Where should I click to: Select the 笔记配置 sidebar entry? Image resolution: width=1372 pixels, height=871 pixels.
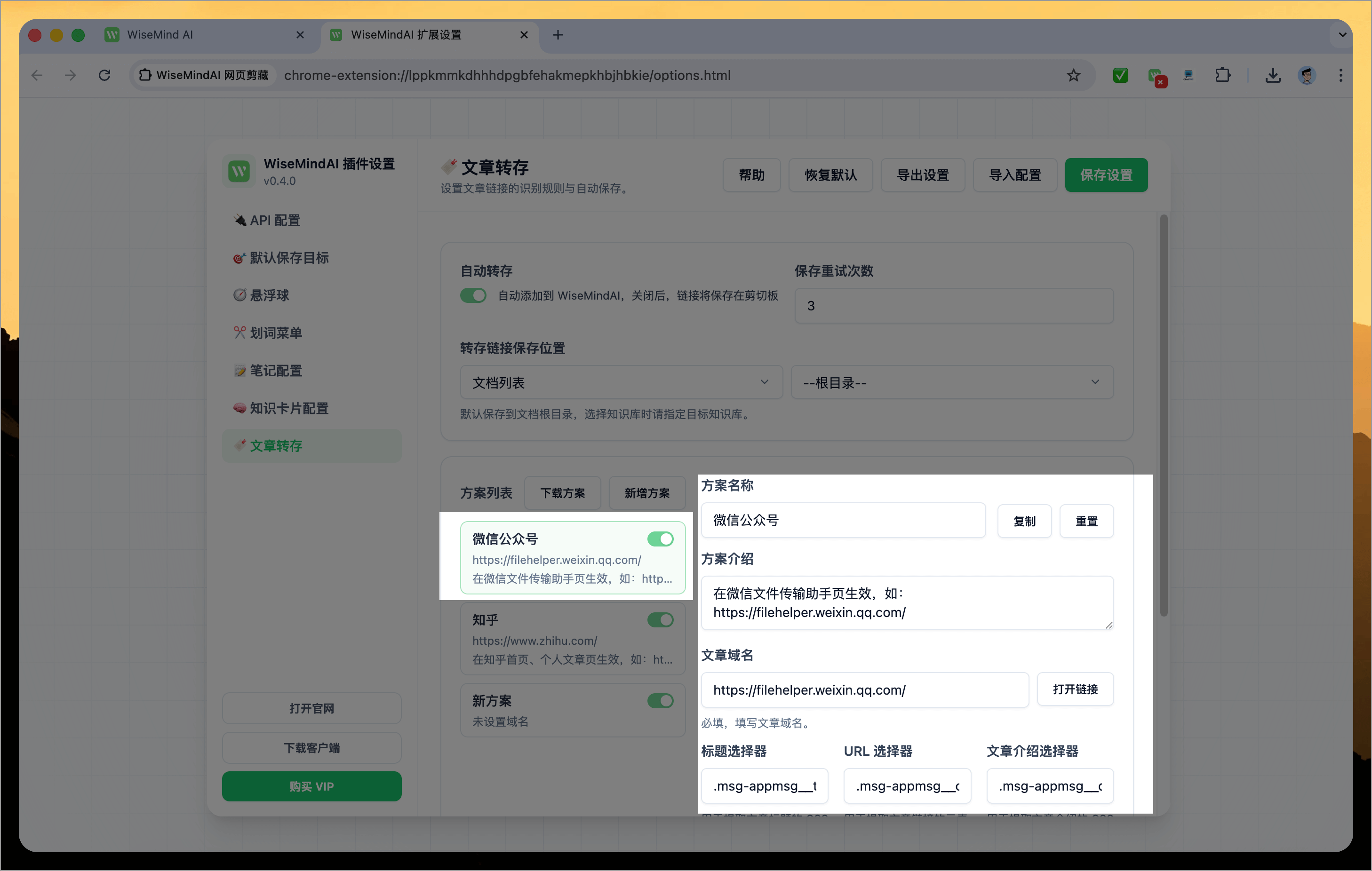point(276,370)
